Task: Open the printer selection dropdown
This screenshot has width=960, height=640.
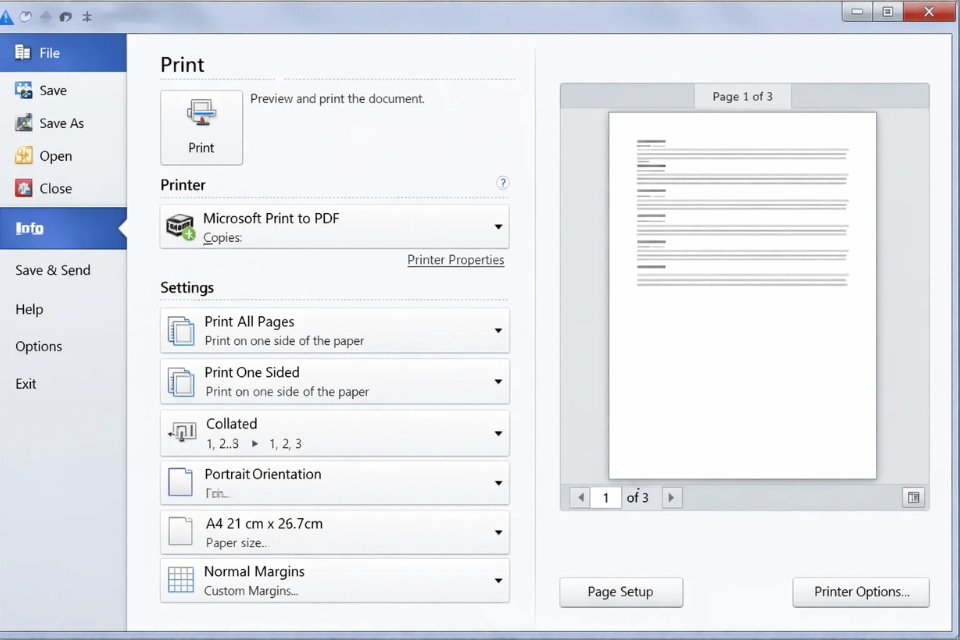Action: point(497,226)
